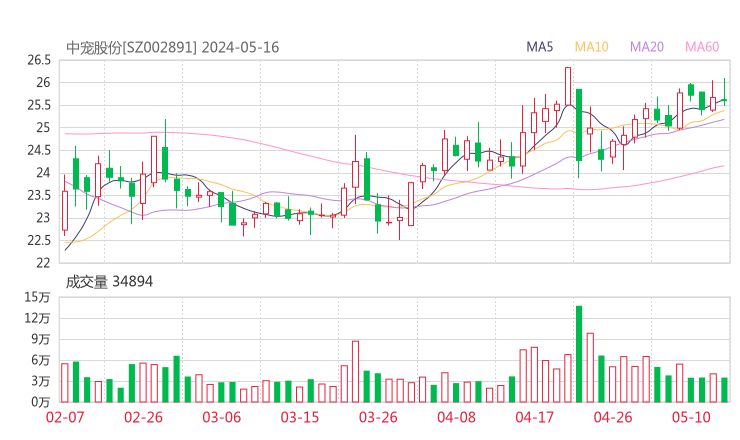Click the highest red candlestick above 26

[568, 86]
